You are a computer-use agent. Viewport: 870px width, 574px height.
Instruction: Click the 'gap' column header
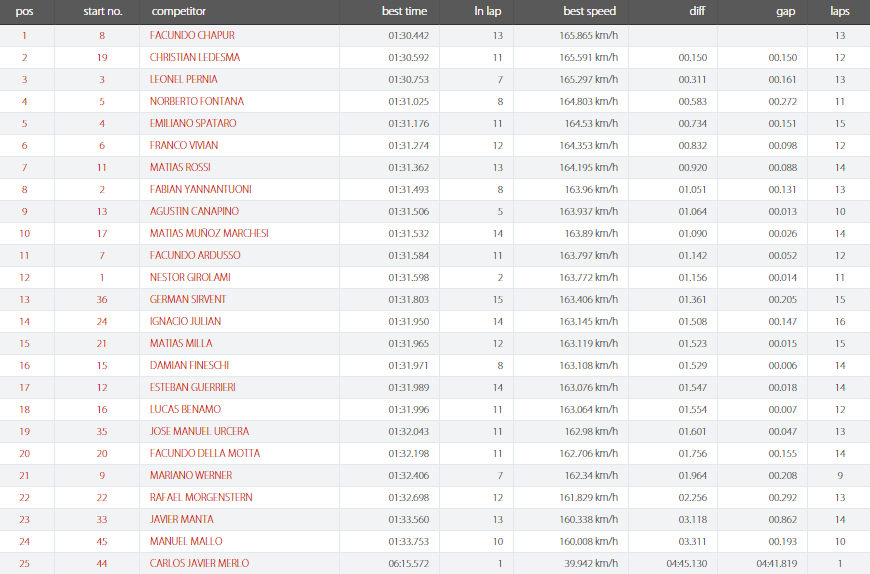786,11
